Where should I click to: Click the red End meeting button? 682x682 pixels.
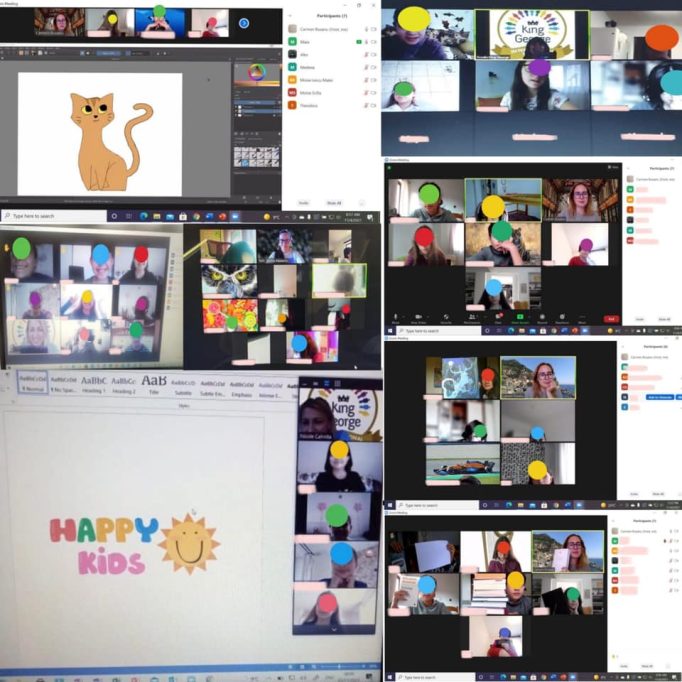pyautogui.click(x=611, y=319)
